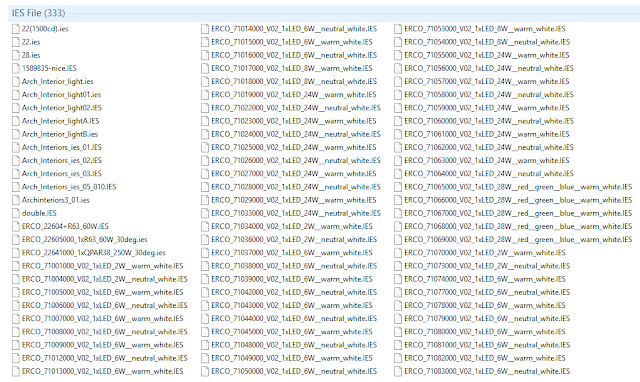Select file name ERCO_71007000 6W warm_white

pos(102,319)
